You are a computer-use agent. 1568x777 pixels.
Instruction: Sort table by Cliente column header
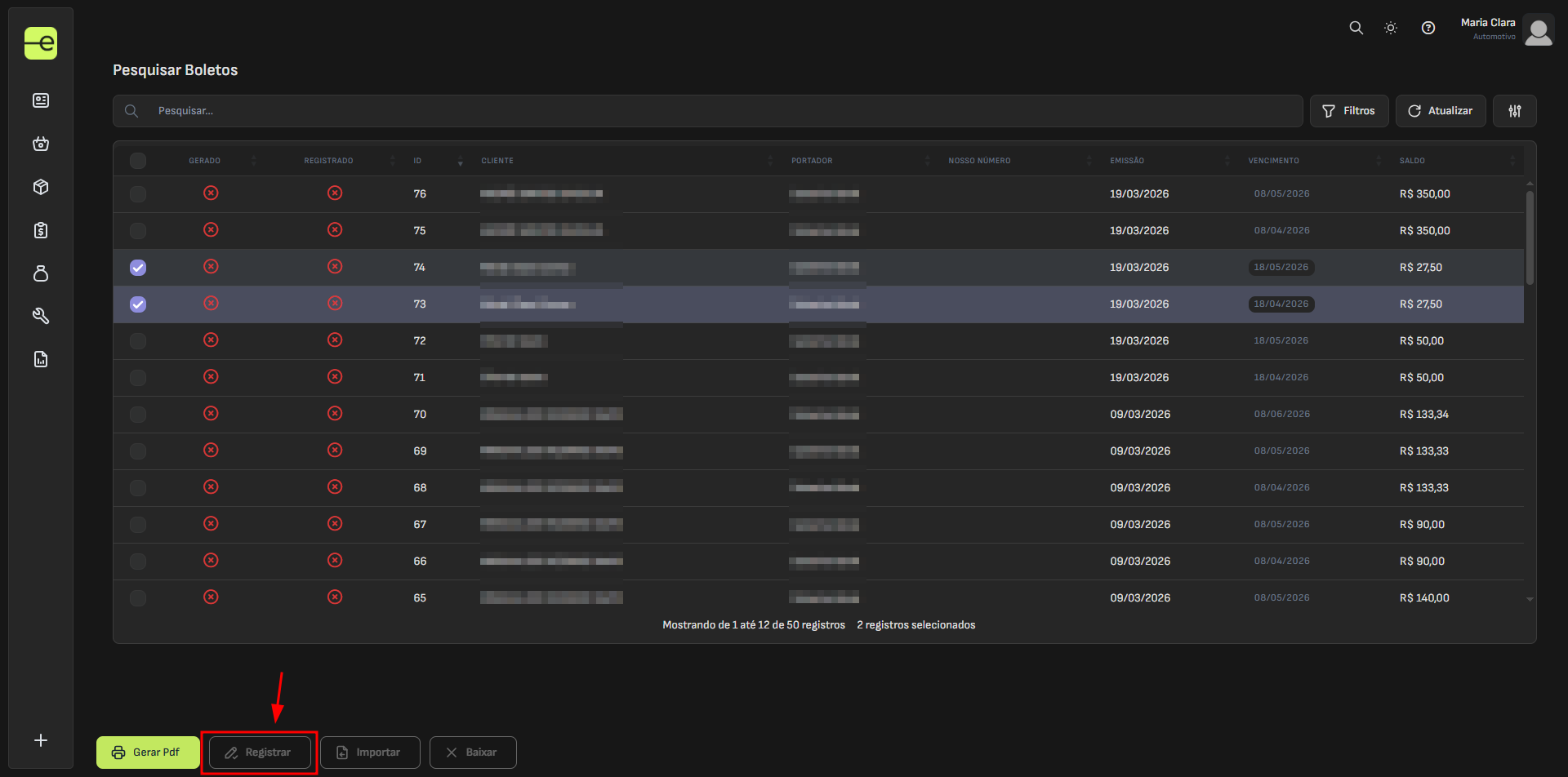pos(497,161)
